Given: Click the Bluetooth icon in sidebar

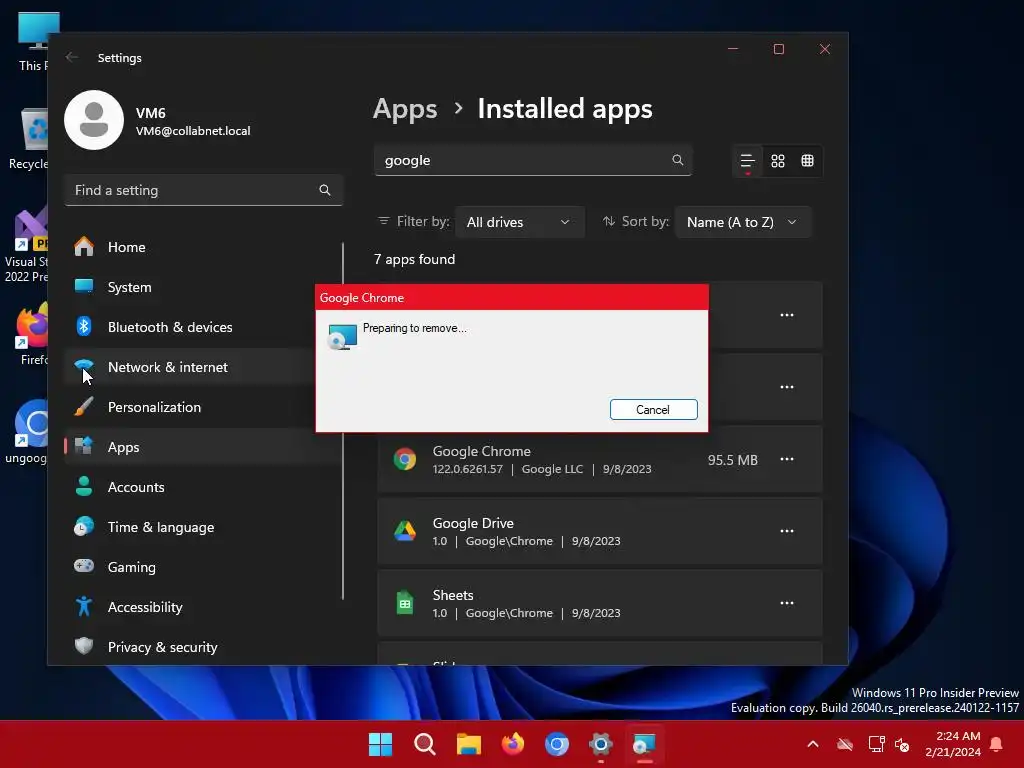Looking at the screenshot, I should (84, 326).
